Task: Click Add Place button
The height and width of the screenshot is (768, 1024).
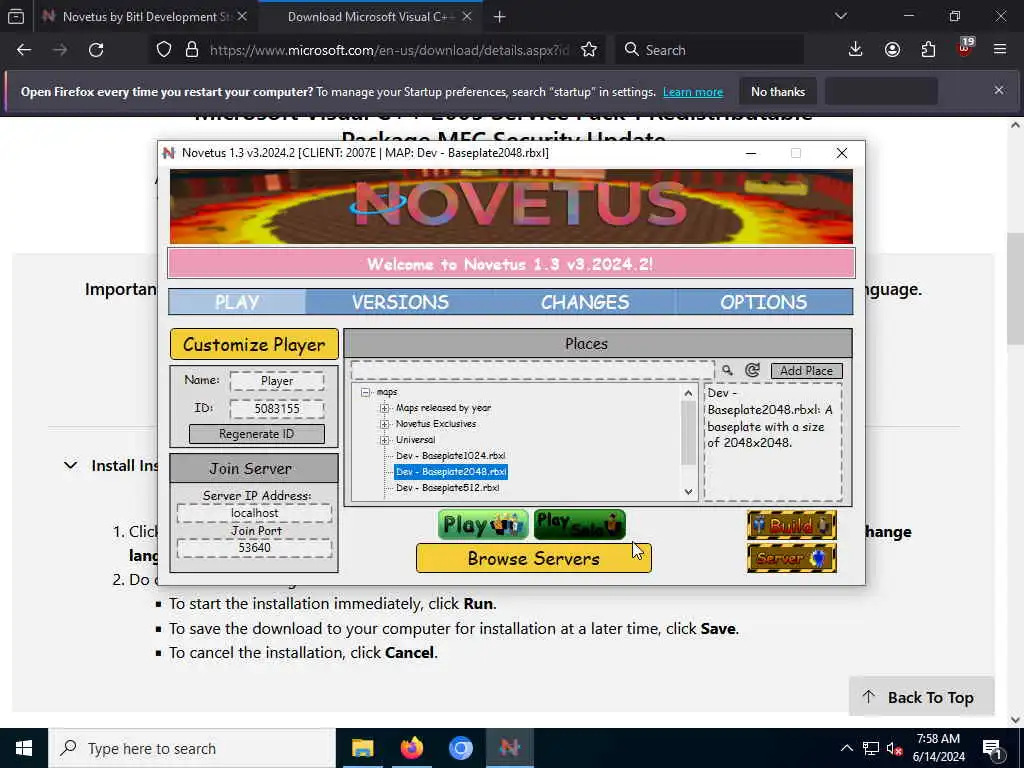Action: [807, 371]
